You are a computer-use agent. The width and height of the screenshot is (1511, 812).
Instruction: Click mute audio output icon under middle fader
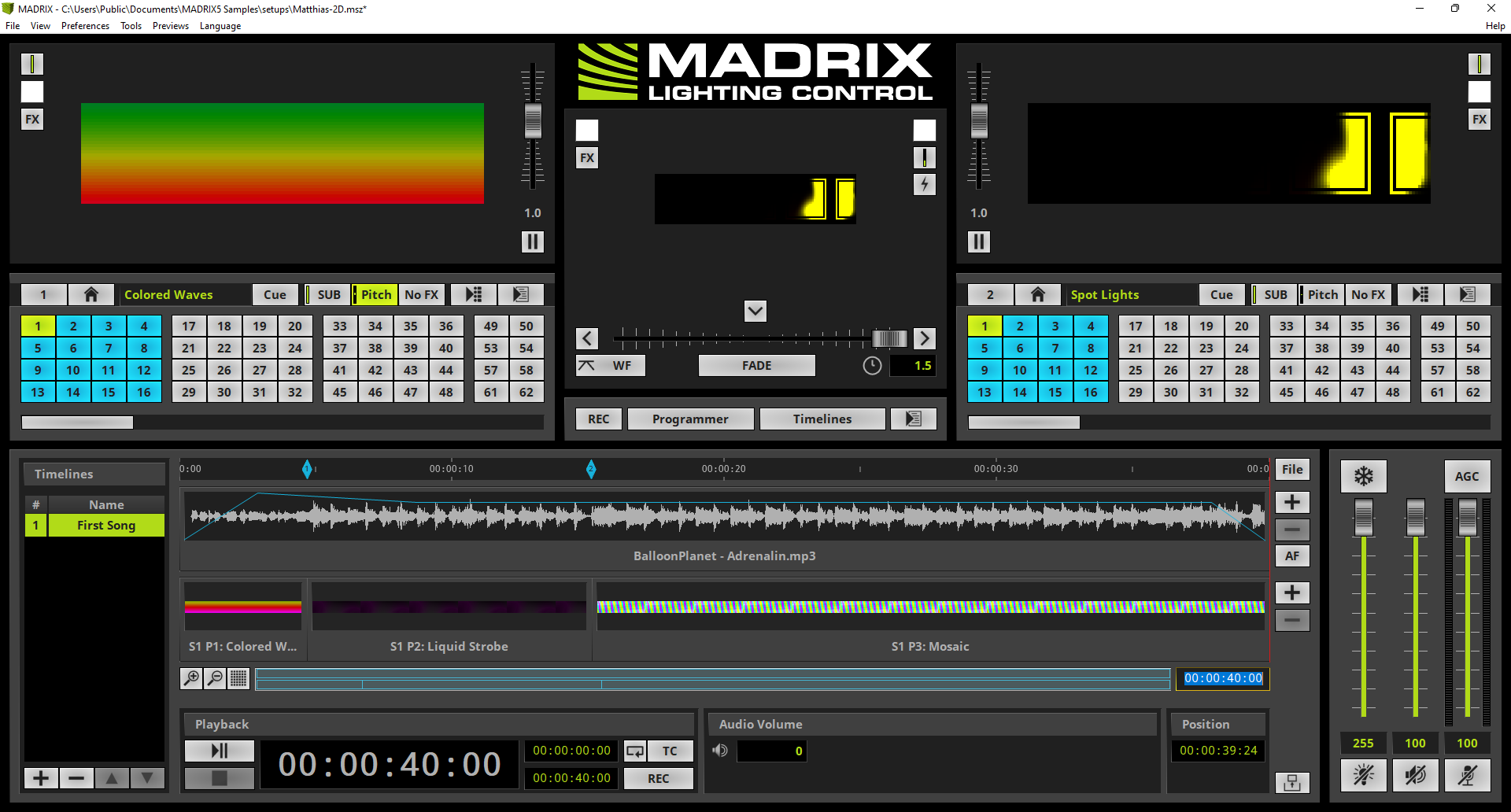click(1416, 775)
